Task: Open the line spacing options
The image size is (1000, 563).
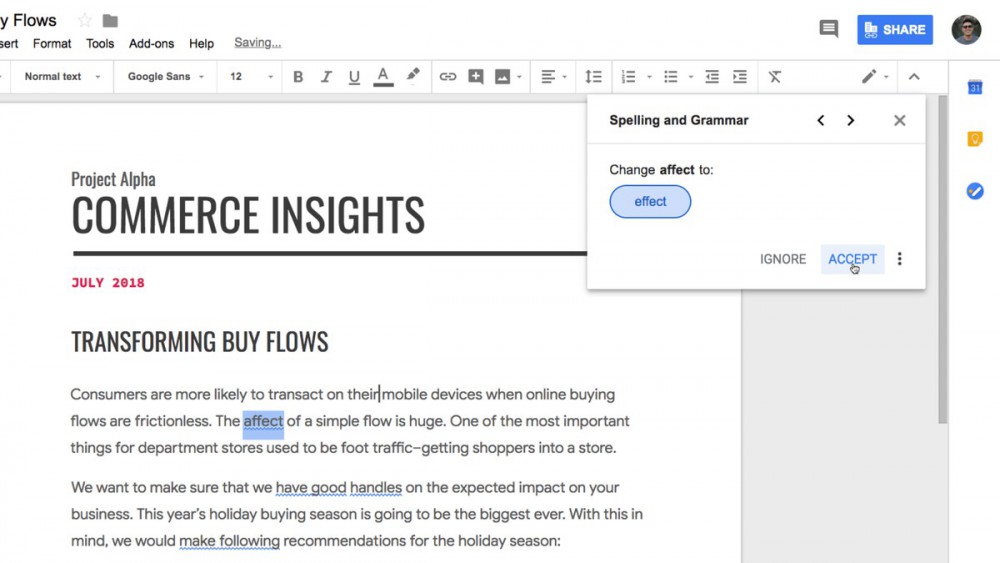Action: click(593, 77)
